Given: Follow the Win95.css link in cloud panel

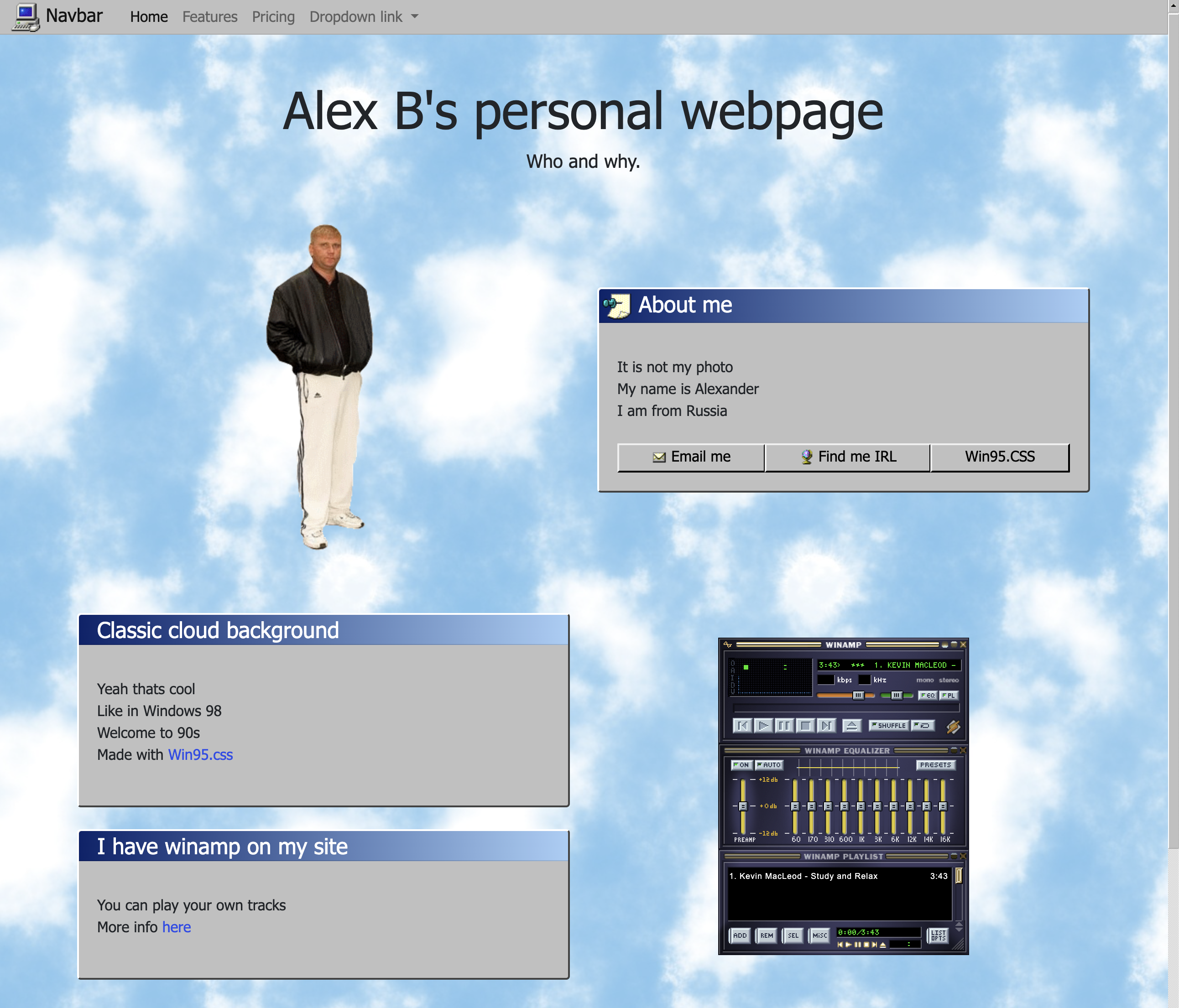Looking at the screenshot, I should 200,755.
